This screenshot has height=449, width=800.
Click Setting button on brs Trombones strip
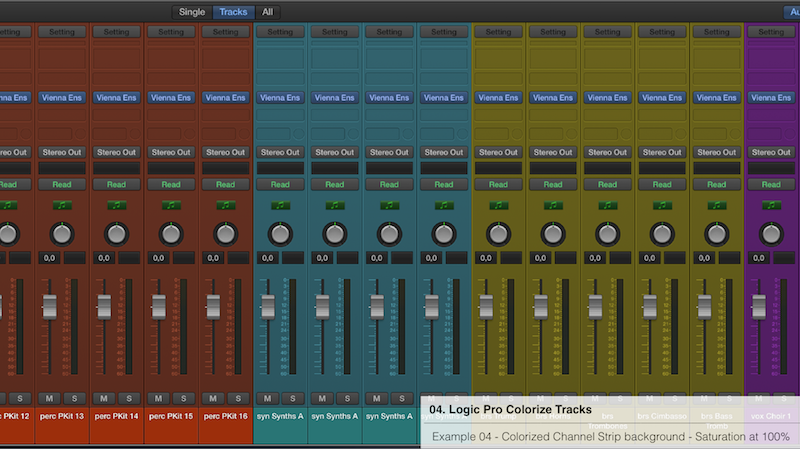pyautogui.click(x=608, y=32)
